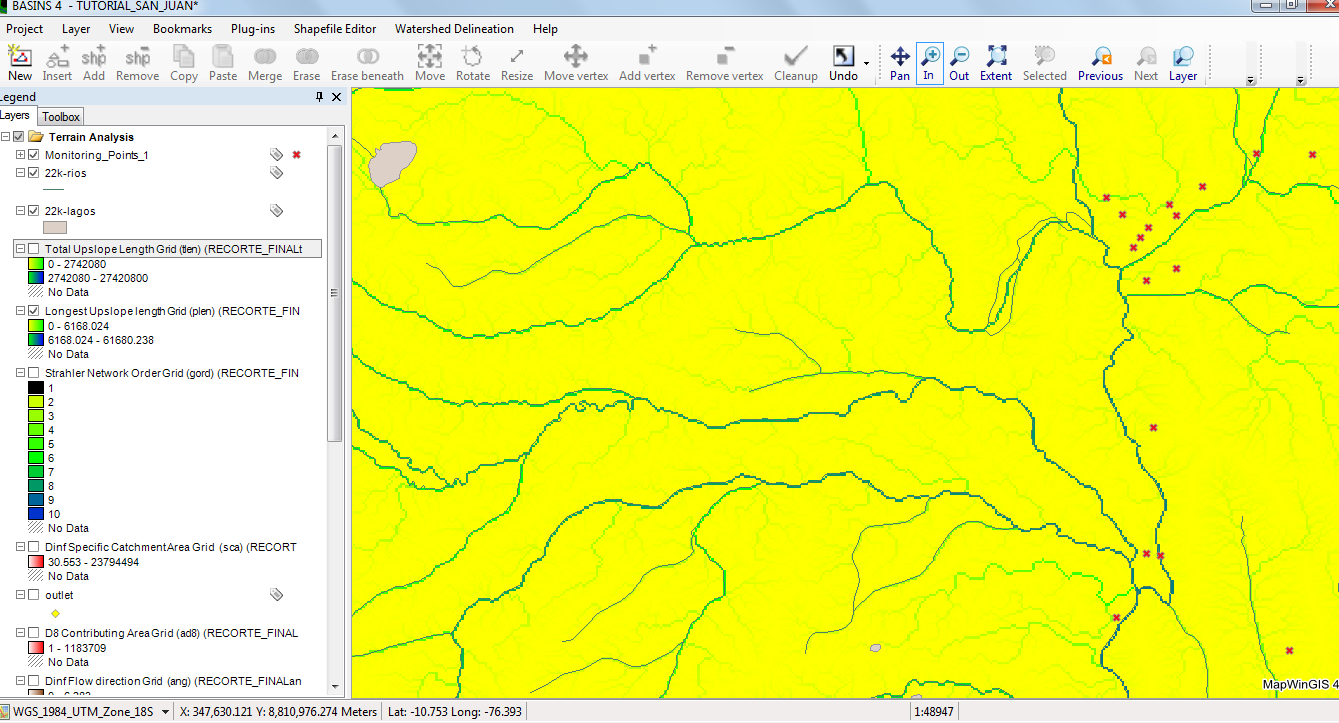Pin the Legend panel with pushpin icon
The image size is (1339, 723).
(320, 97)
